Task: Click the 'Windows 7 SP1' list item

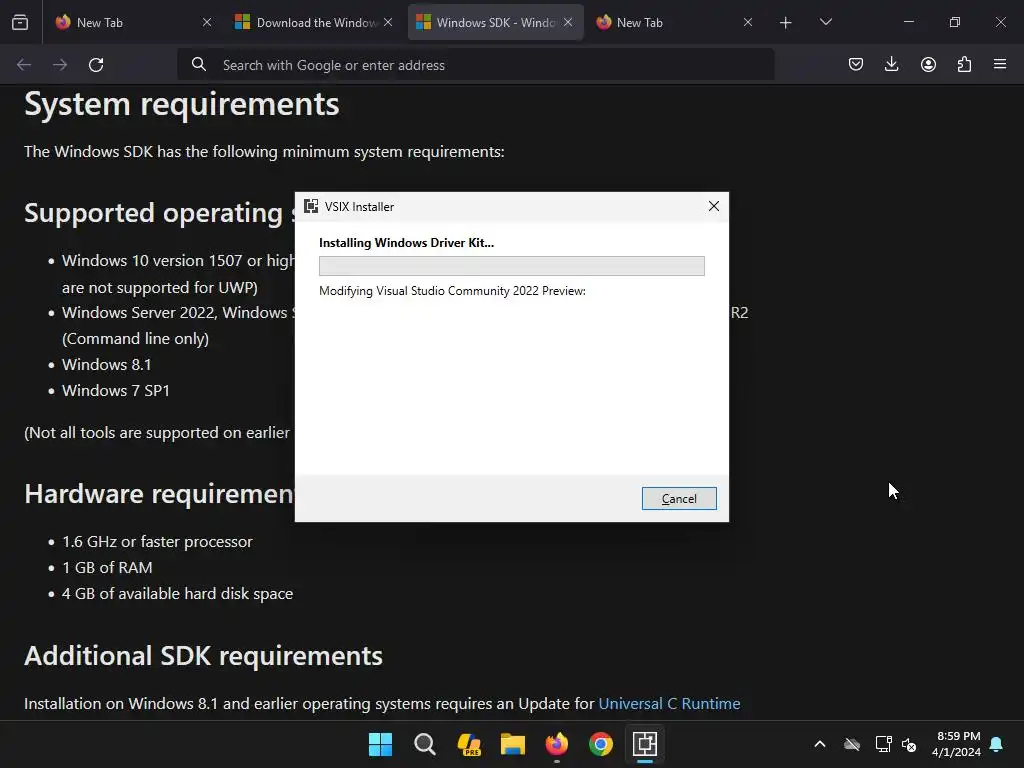Action: tap(116, 391)
